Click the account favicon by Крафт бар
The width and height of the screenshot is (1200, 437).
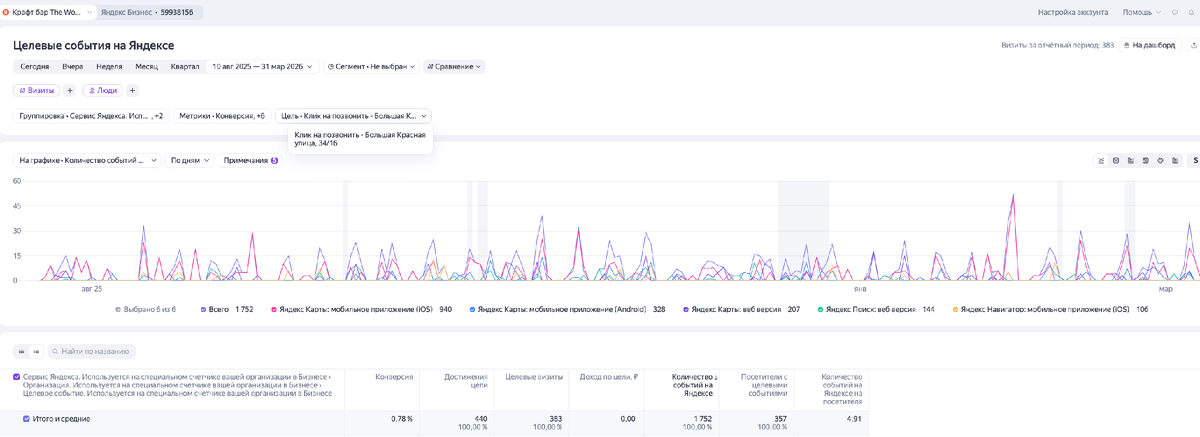6,12
